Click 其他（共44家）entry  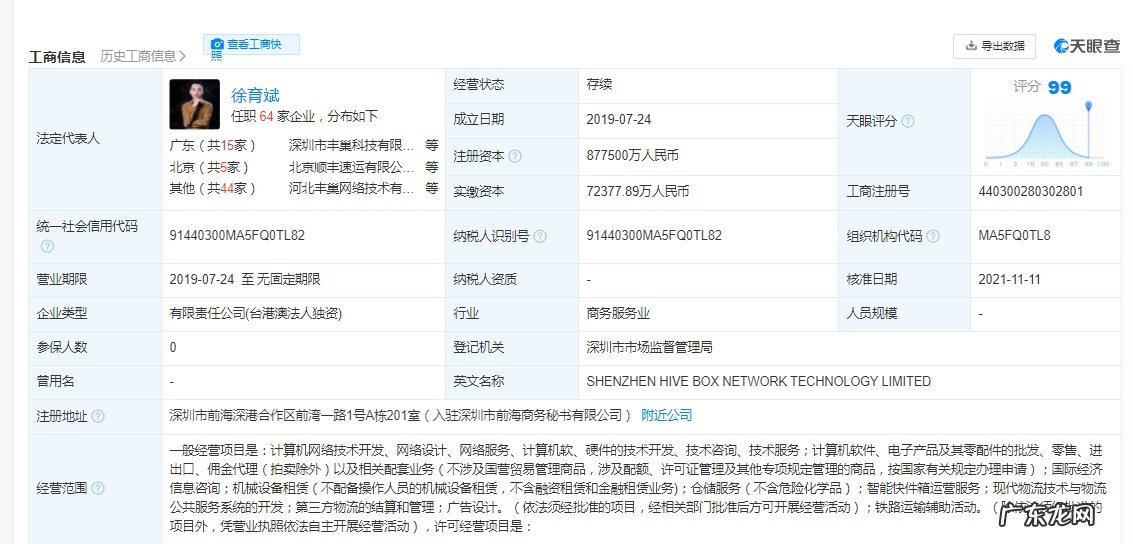tap(213, 189)
